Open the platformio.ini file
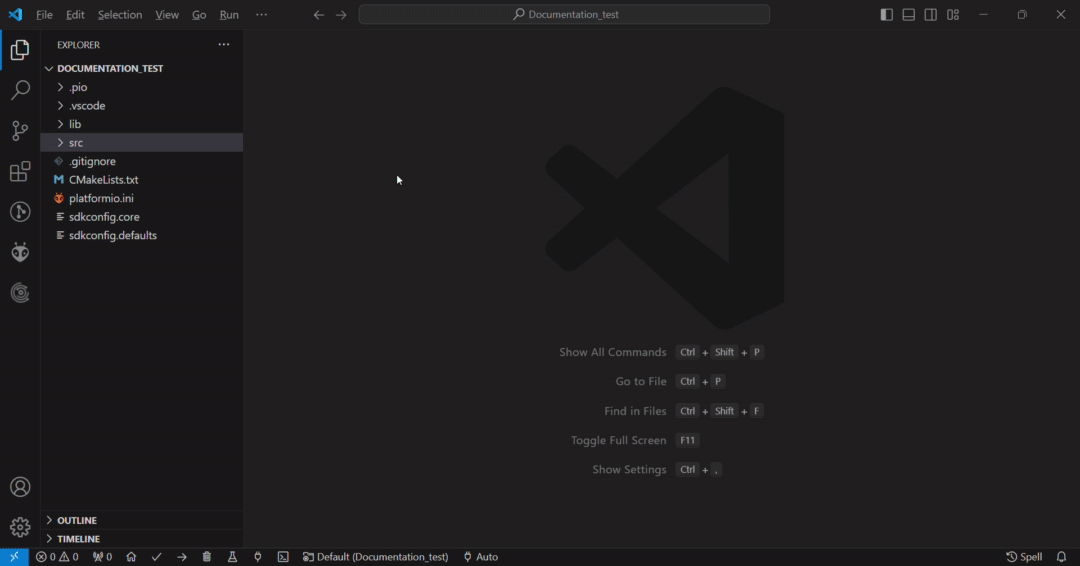The width and height of the screenshot is (1080, 566). 101,198
